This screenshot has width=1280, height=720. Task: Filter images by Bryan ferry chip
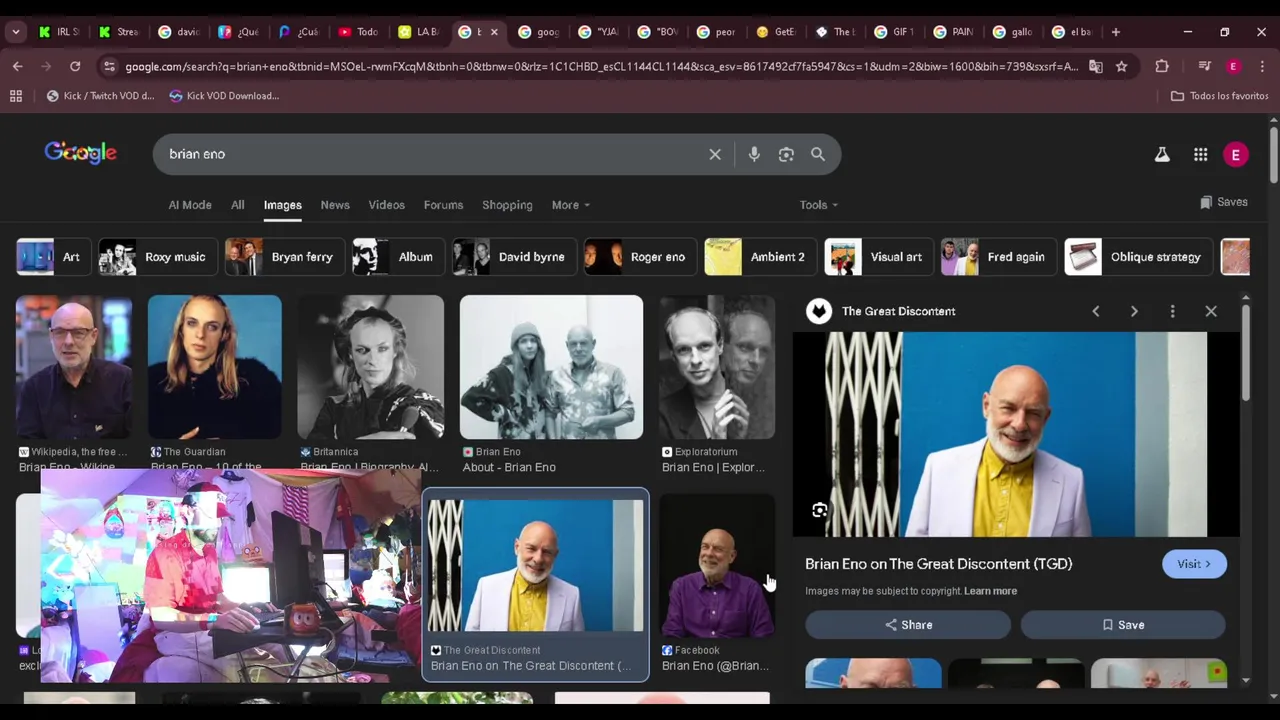[x=284, y=257]
